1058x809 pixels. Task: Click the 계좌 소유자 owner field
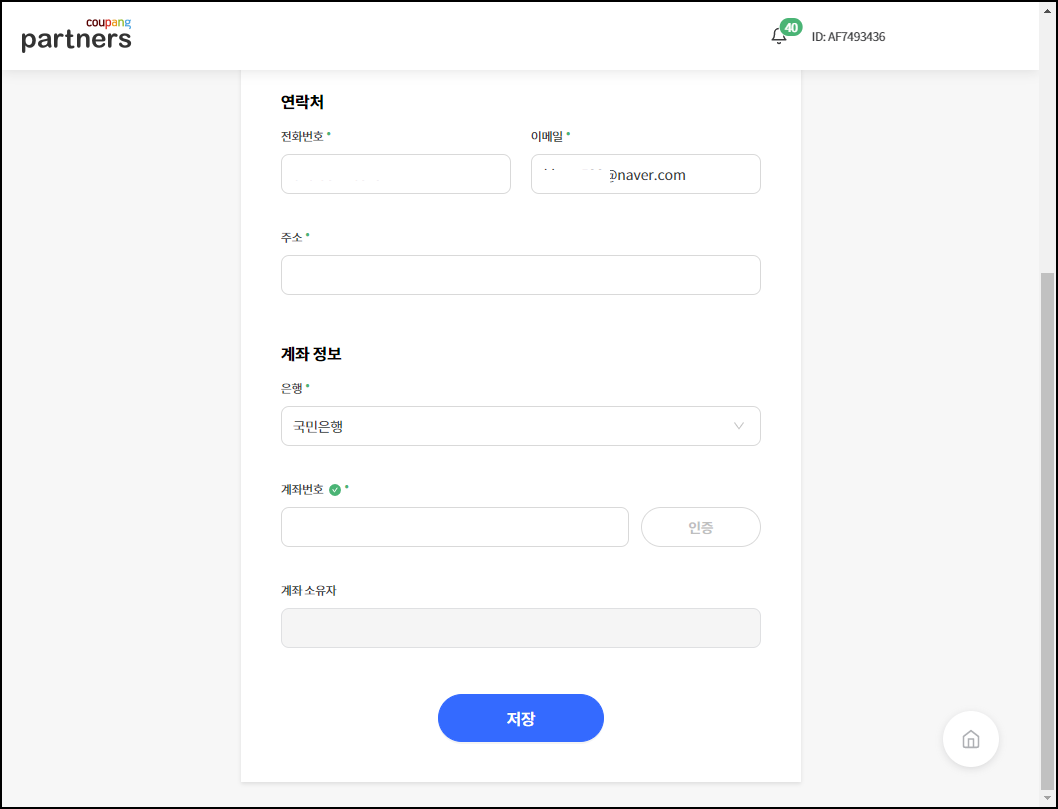pos(520,628)
